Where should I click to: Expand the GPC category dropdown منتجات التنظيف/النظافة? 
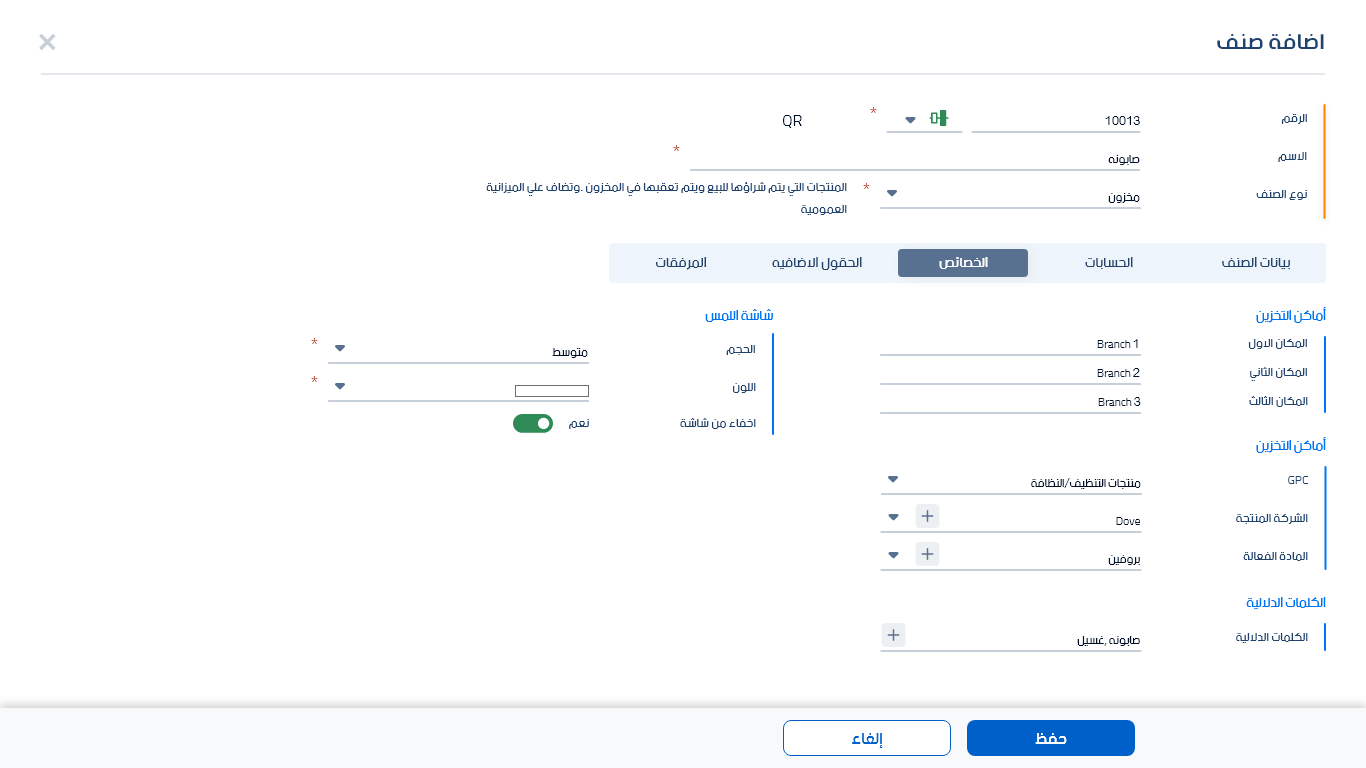[893, 479]
